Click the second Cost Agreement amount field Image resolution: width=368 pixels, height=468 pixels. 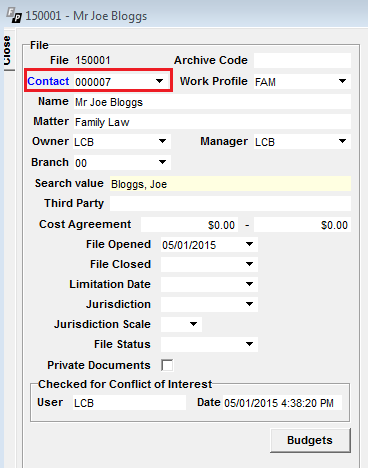(x=302, y=224)
